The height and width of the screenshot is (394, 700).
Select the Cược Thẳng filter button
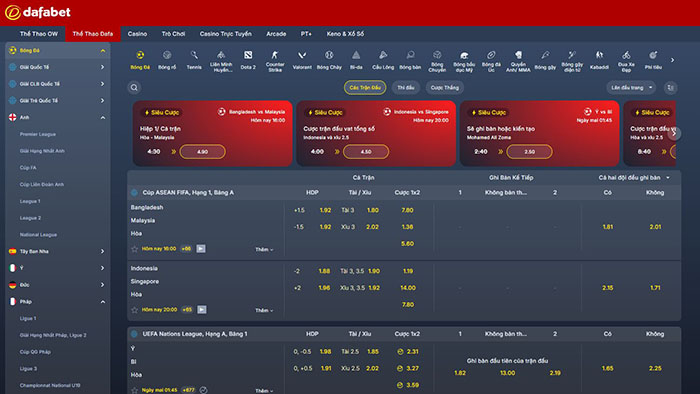(445, 87)
